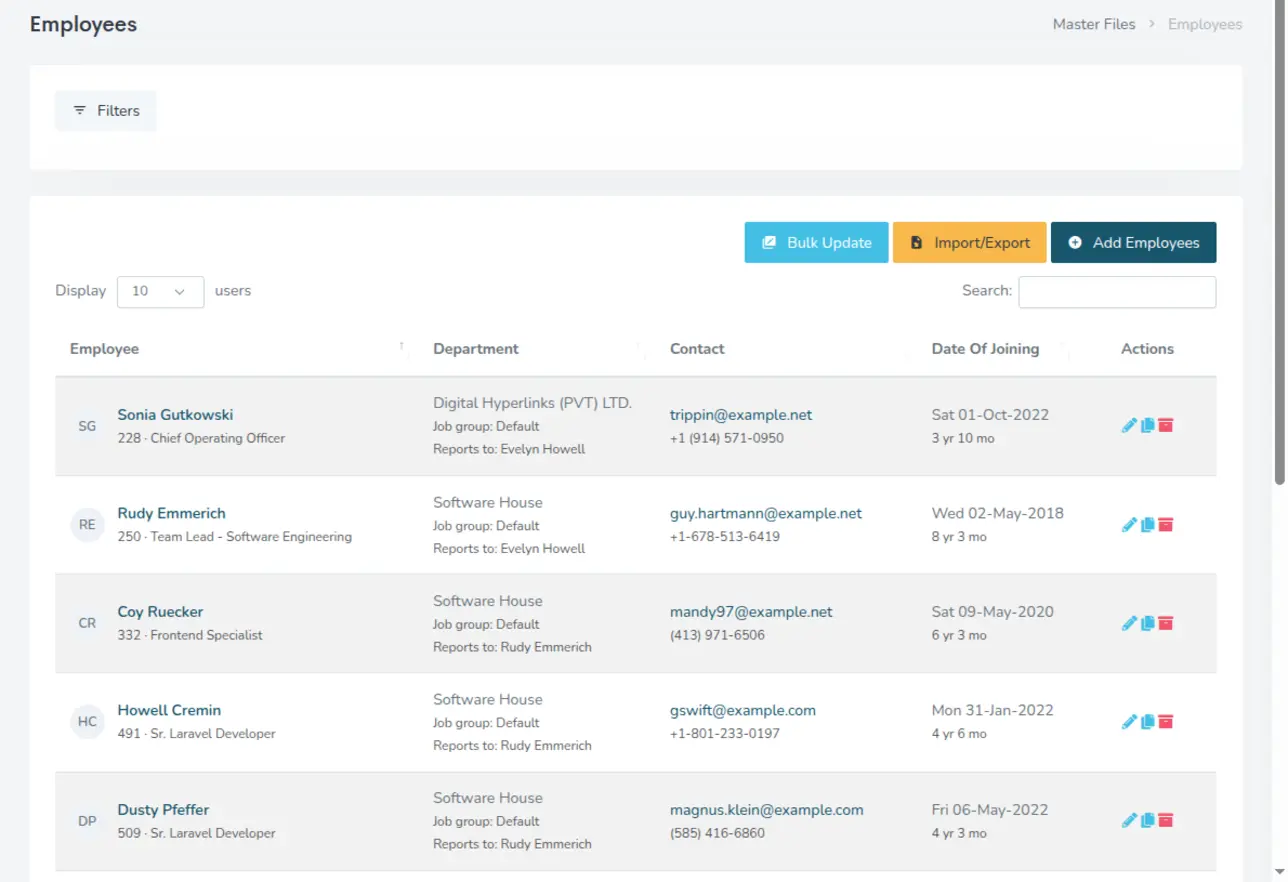Go to Master Files breadcrumb
The image size is (1288, 882).
click(1094, 24)
